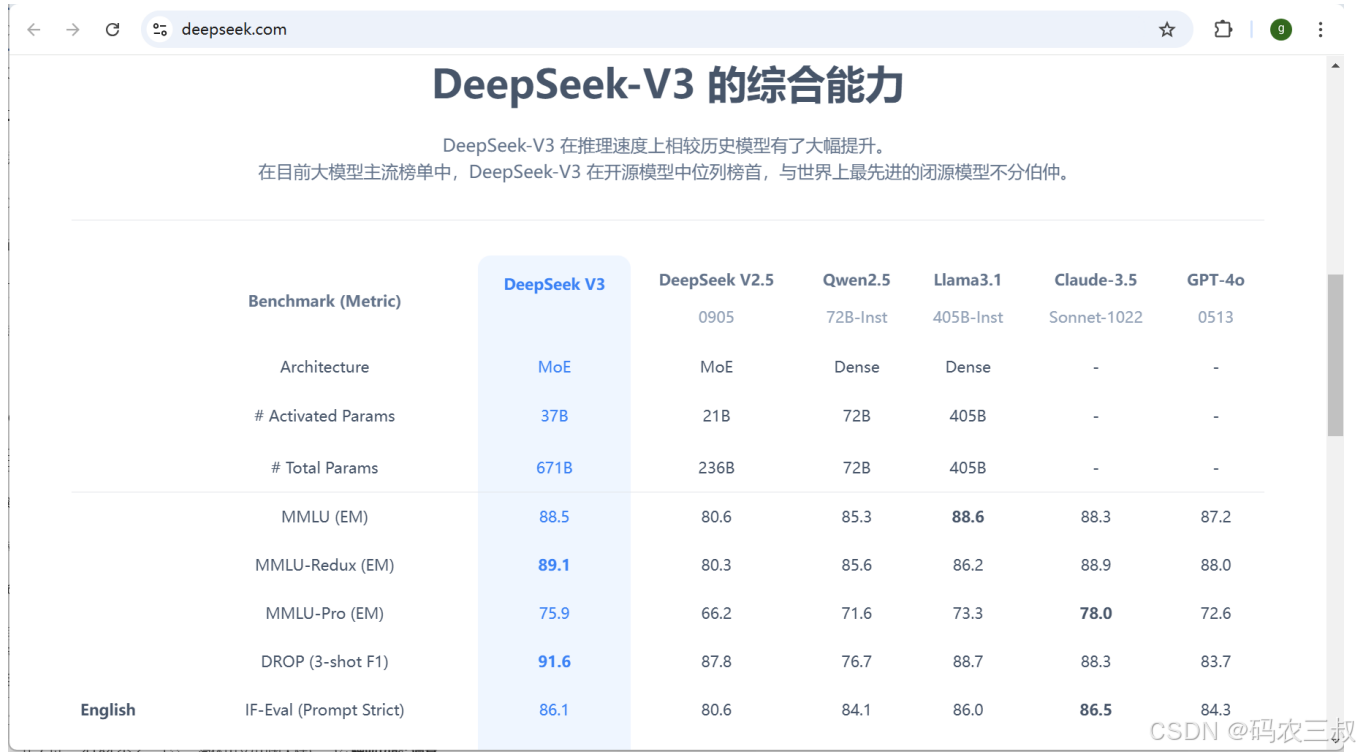Select the Claude-3.5 column header
The width and height of the screenshot is (1360, 754).
click(1096, 280)
